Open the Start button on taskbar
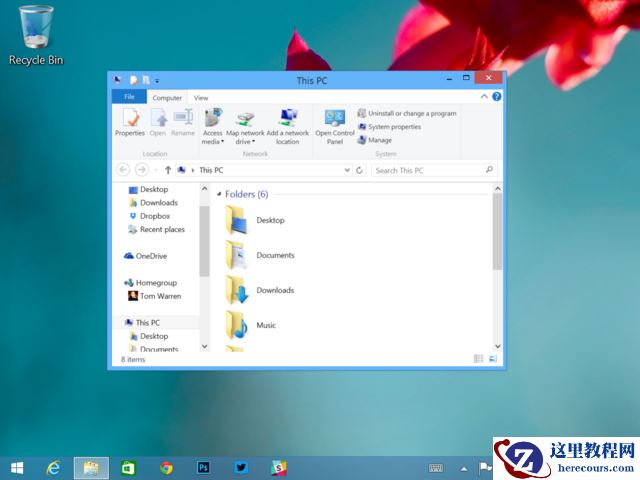640x480 pixels. (x=17, y=468)
